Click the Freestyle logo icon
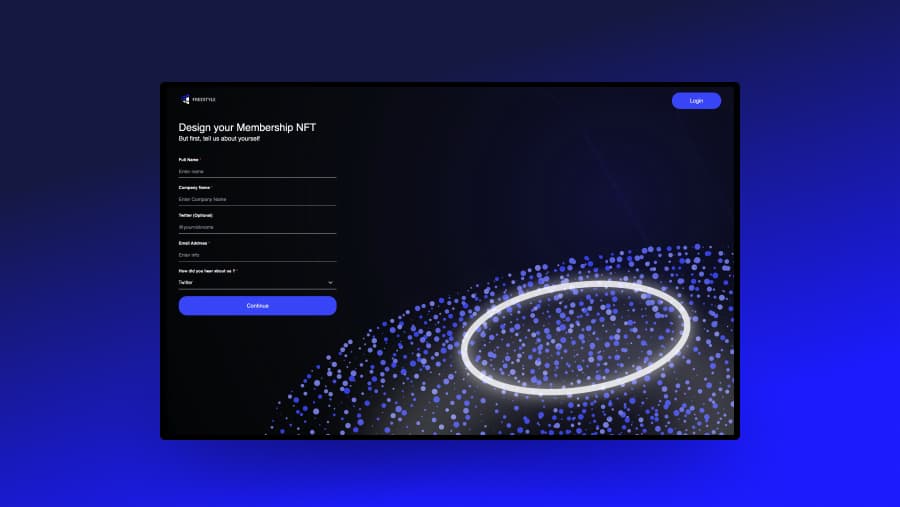 coord(185,100)
